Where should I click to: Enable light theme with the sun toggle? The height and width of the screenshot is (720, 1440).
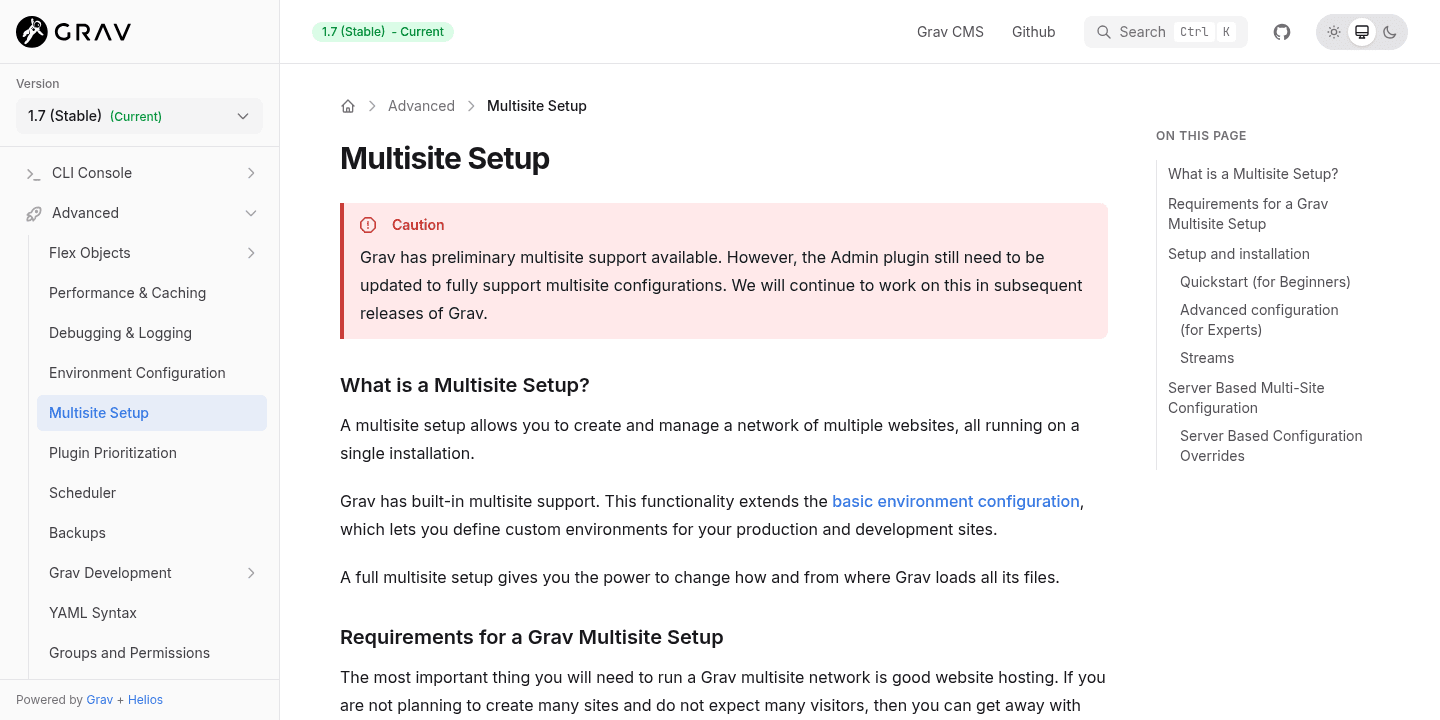click(1333, 31)
